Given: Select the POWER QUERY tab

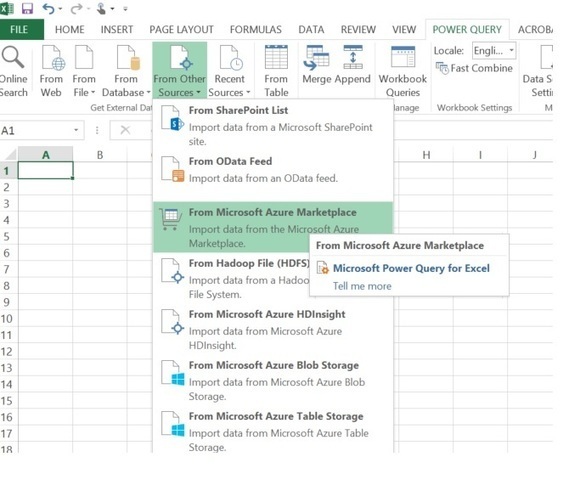Looking at the screenshot, I should click(x=467, y=29).
